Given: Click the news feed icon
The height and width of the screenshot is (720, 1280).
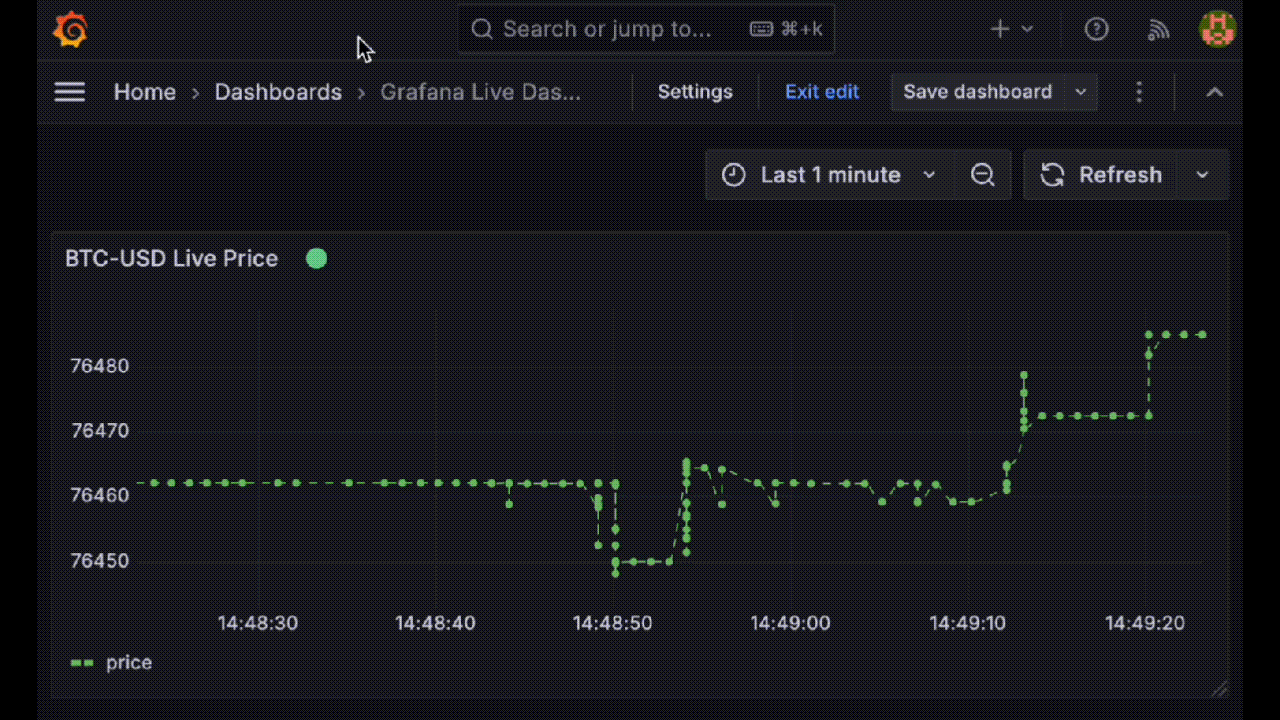Looking at the screenshot, I should [1158, 29].
